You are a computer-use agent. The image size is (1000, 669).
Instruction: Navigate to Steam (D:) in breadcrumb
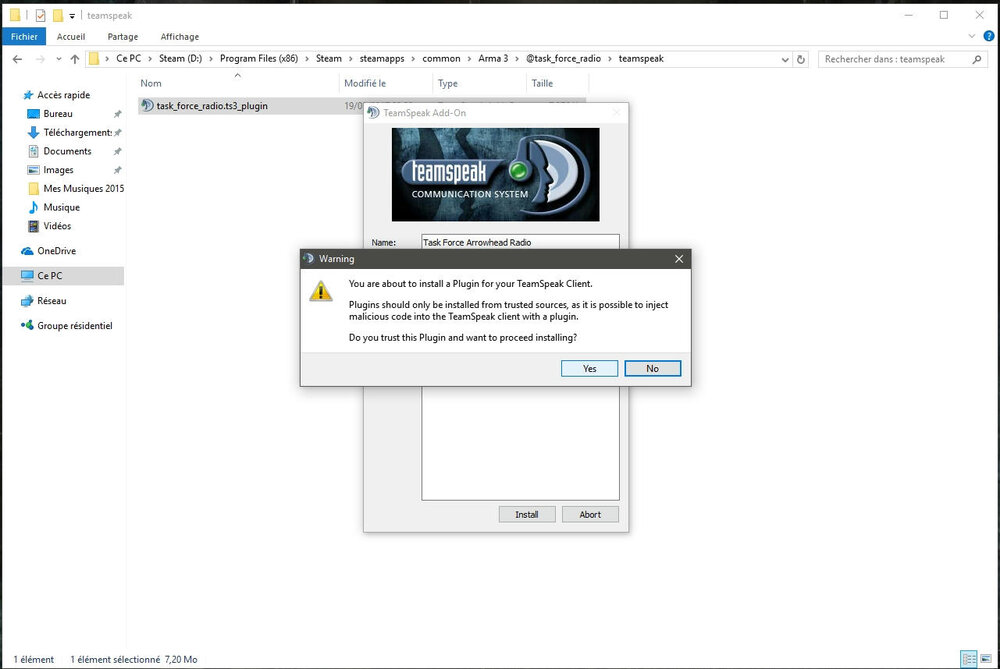pyautogui.click(x=180, y=59)
